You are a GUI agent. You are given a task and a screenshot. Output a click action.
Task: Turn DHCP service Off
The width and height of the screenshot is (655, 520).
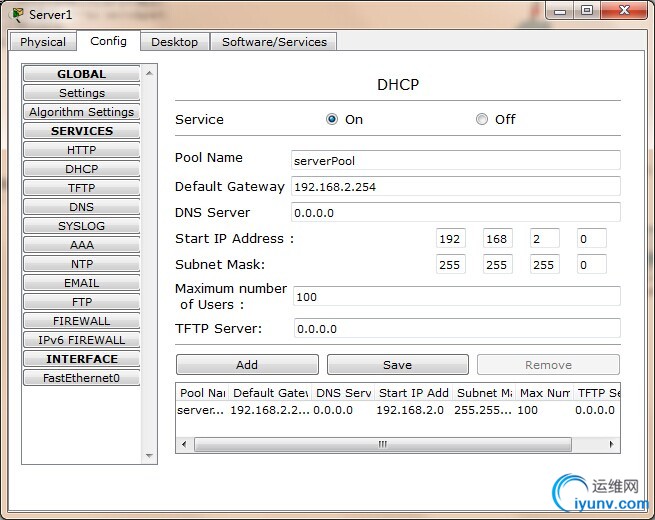pyautogui.click(x=482, y=119)
